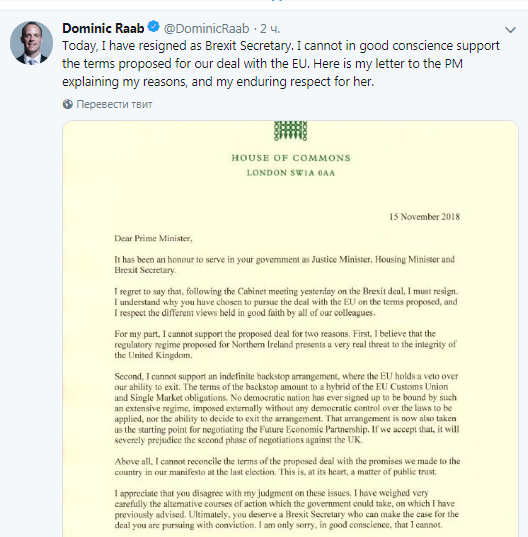Click the @DominicRaab handle
Image resolution: width=528 pixels, height=537 pixels.
coord(206,29)
